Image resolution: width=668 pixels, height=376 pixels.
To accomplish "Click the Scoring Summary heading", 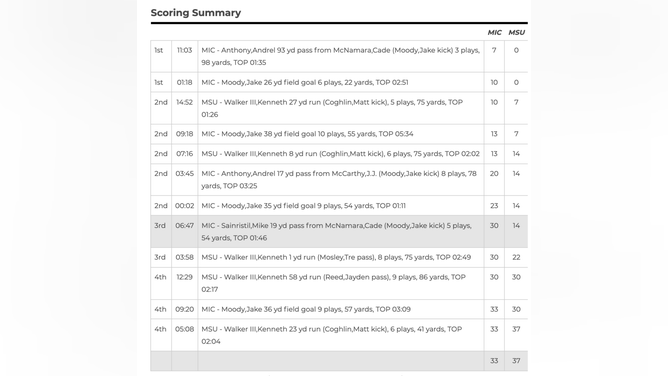I will [x=196, y=13].
